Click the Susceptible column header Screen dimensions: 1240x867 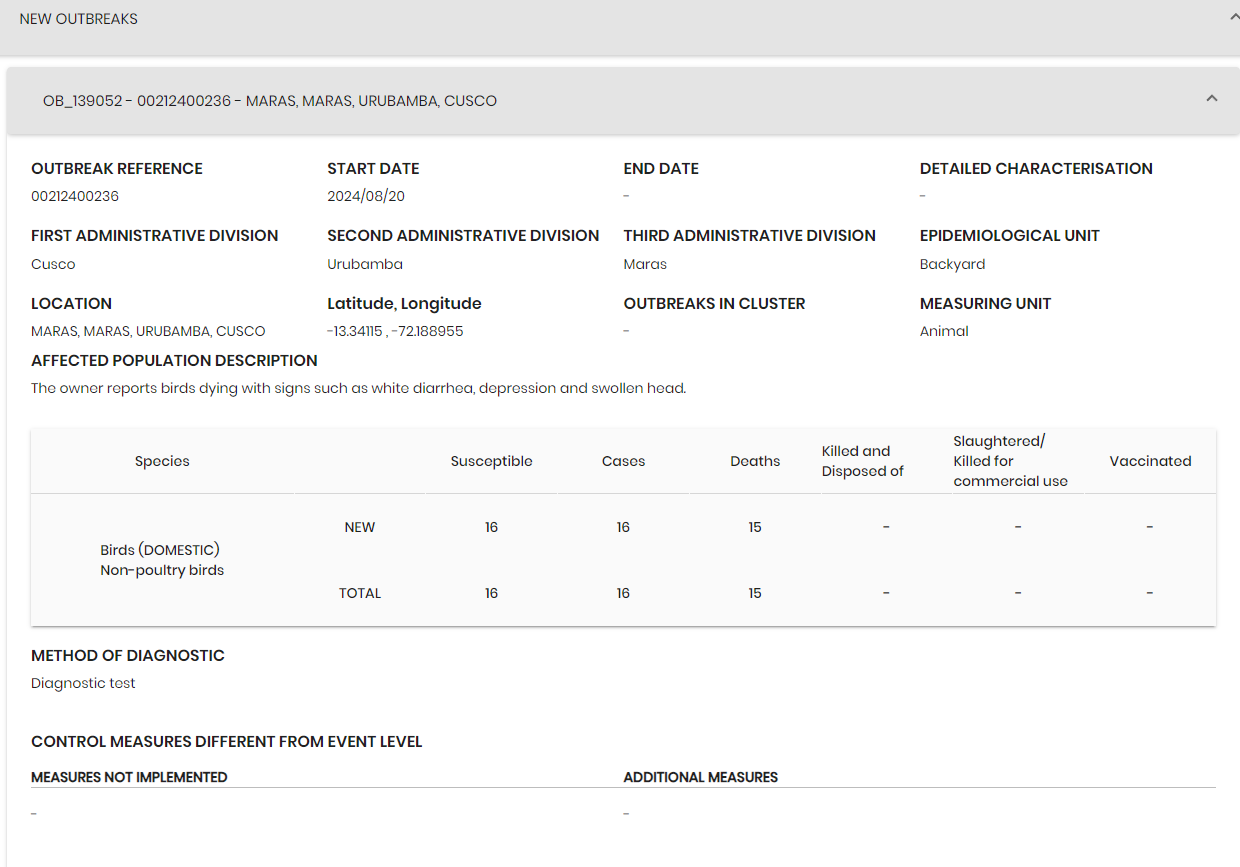click(x=491, y=461)
